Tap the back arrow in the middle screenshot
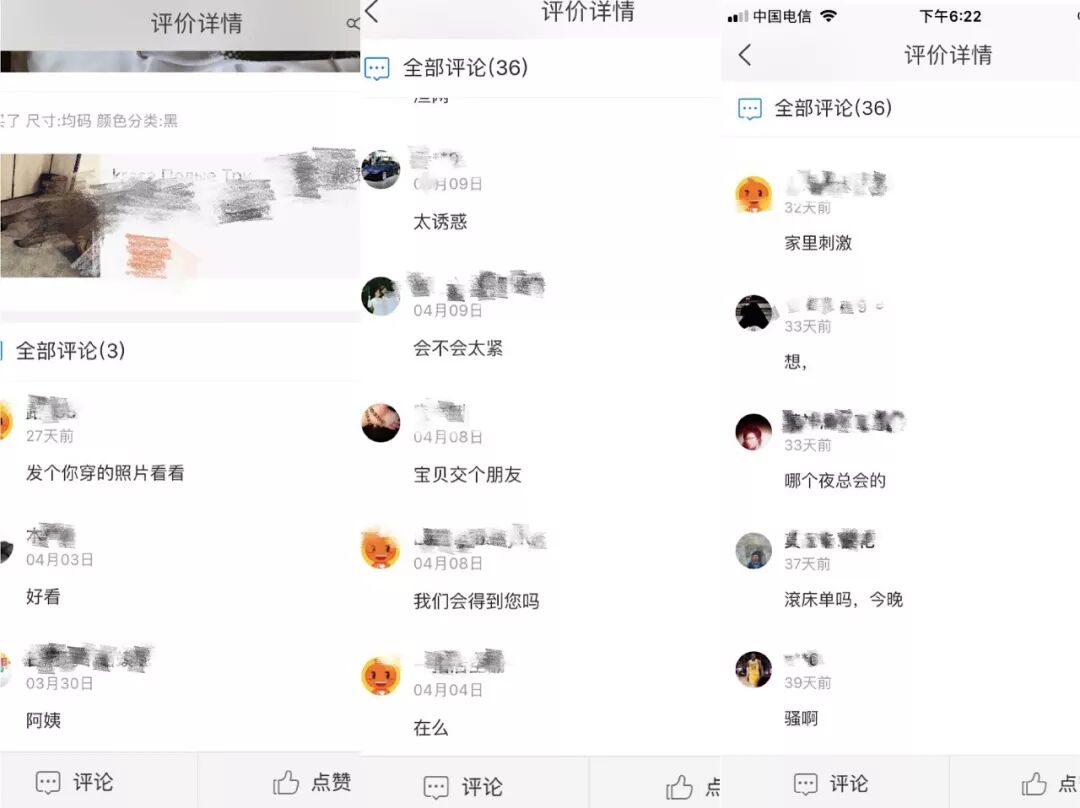 point(372,11)
